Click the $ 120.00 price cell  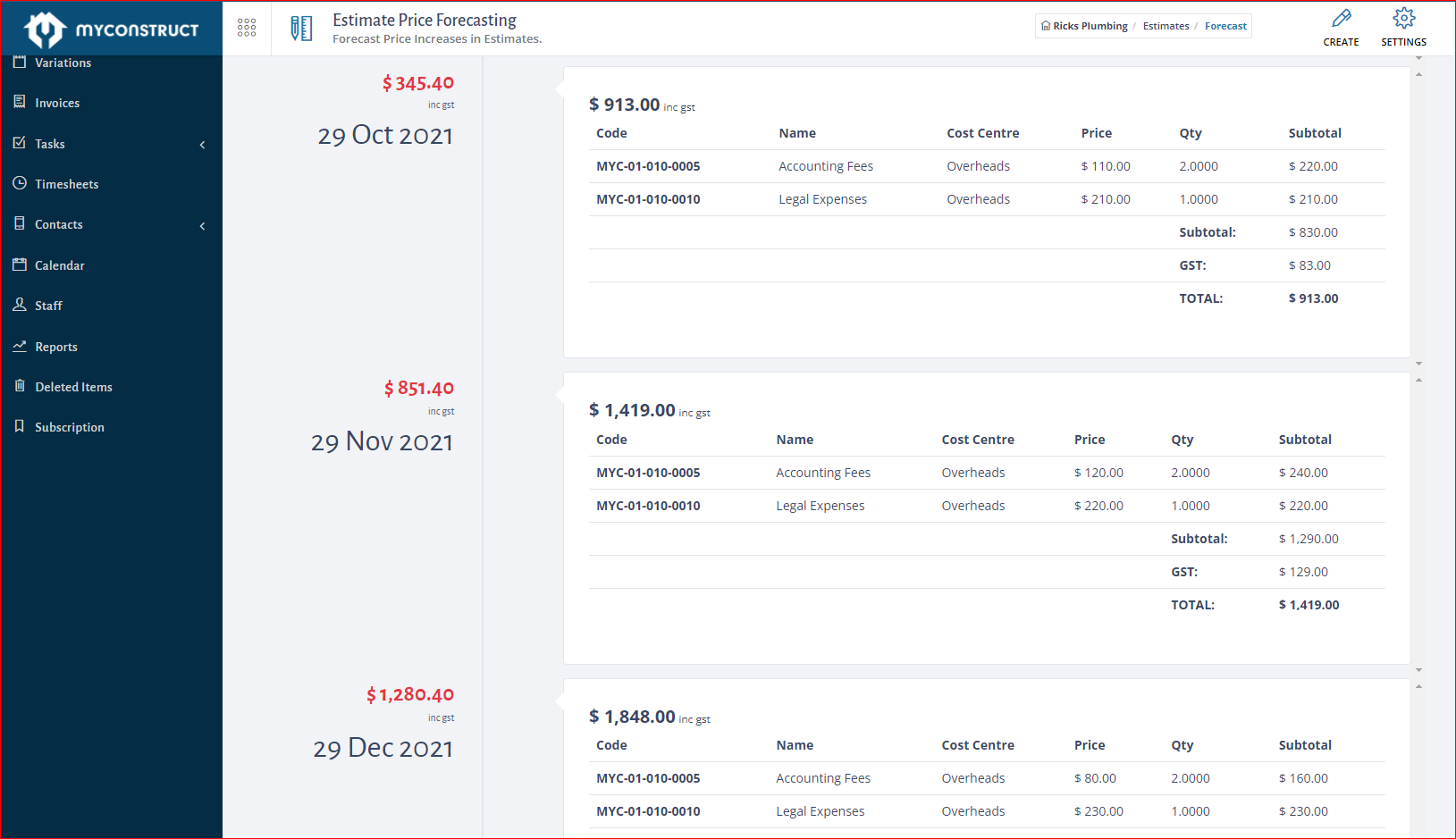point(1098,473)
